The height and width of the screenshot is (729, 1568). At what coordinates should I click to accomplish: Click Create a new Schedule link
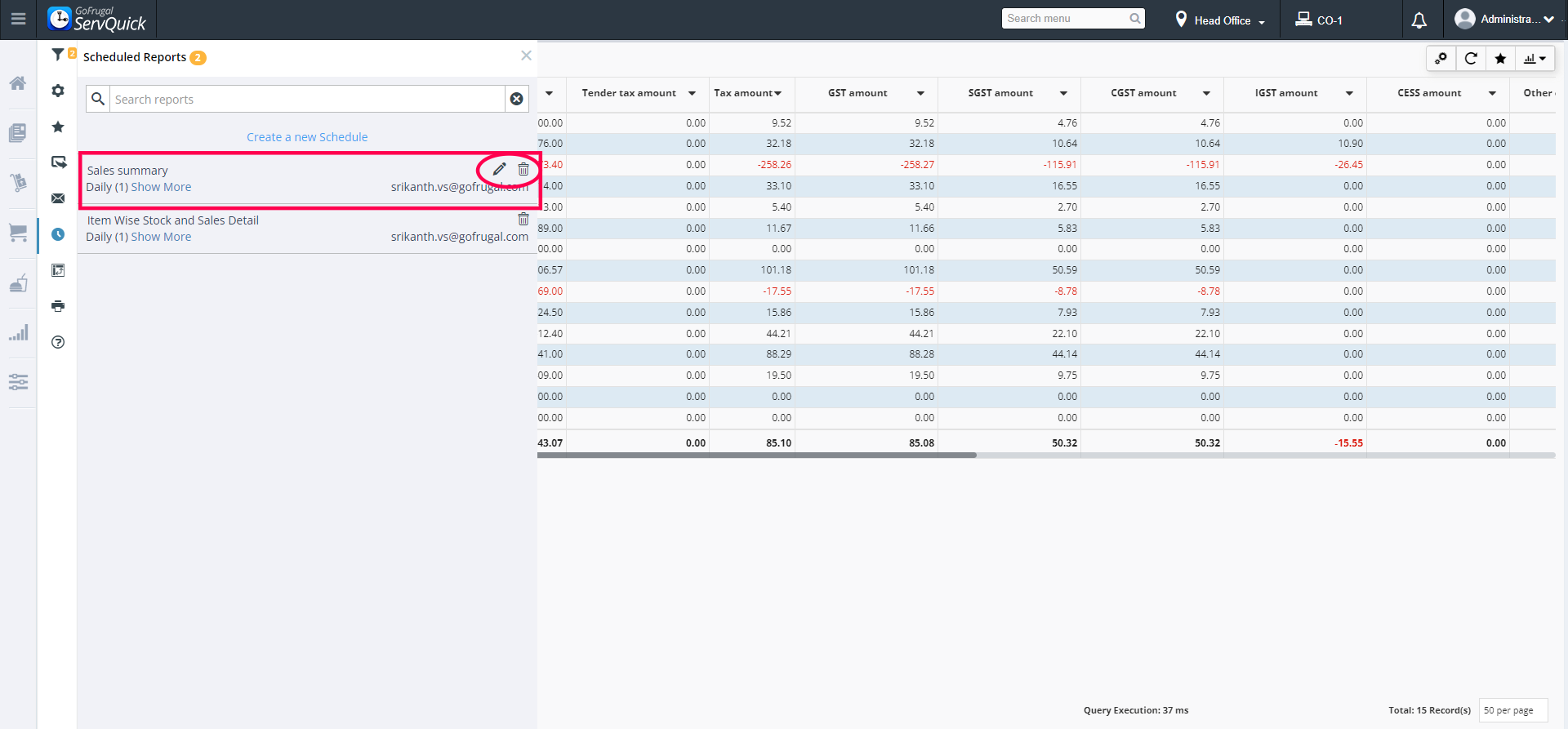coord(307,137)
